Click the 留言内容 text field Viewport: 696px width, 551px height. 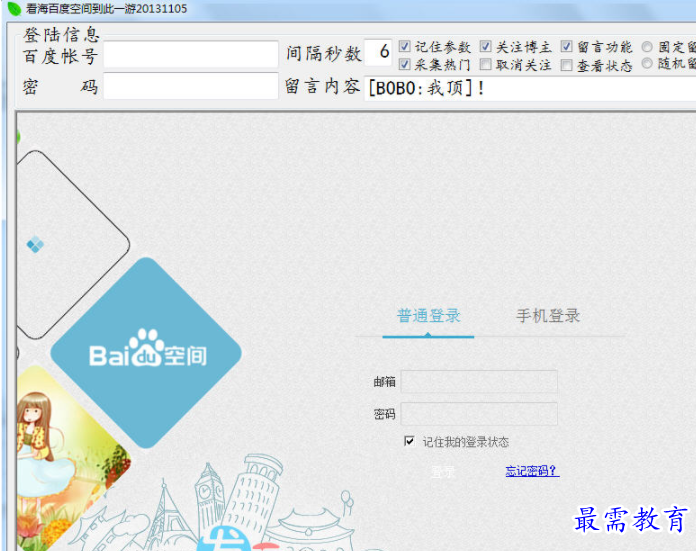coord(530,88)
